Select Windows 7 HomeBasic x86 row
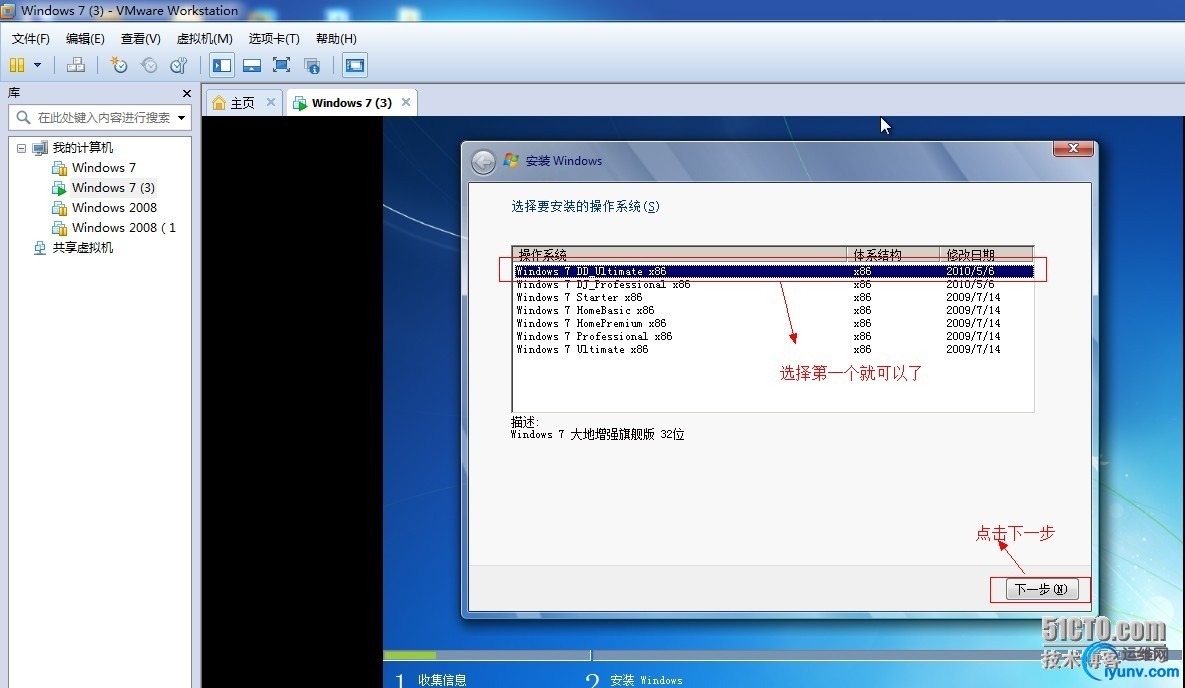1185x688 pixels. pyautogui.click(x=773, y=310)
